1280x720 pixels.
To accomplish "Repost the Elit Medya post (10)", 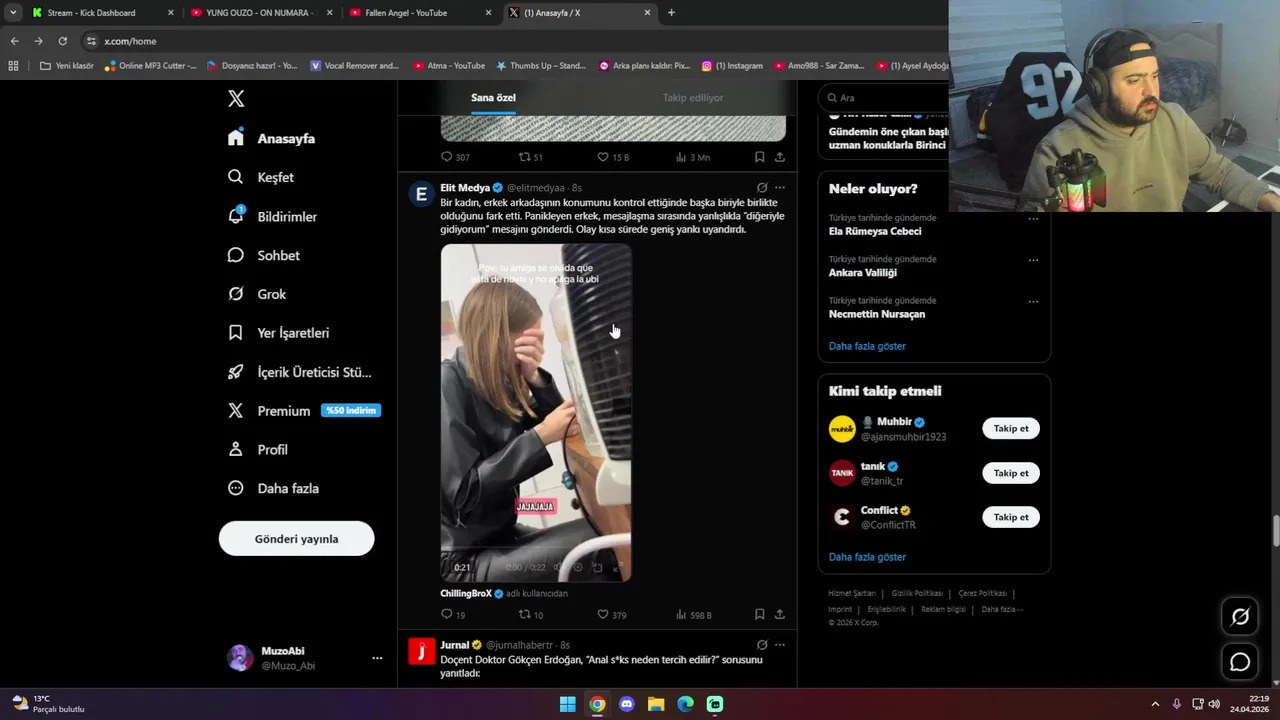I will tap(531, 614).
